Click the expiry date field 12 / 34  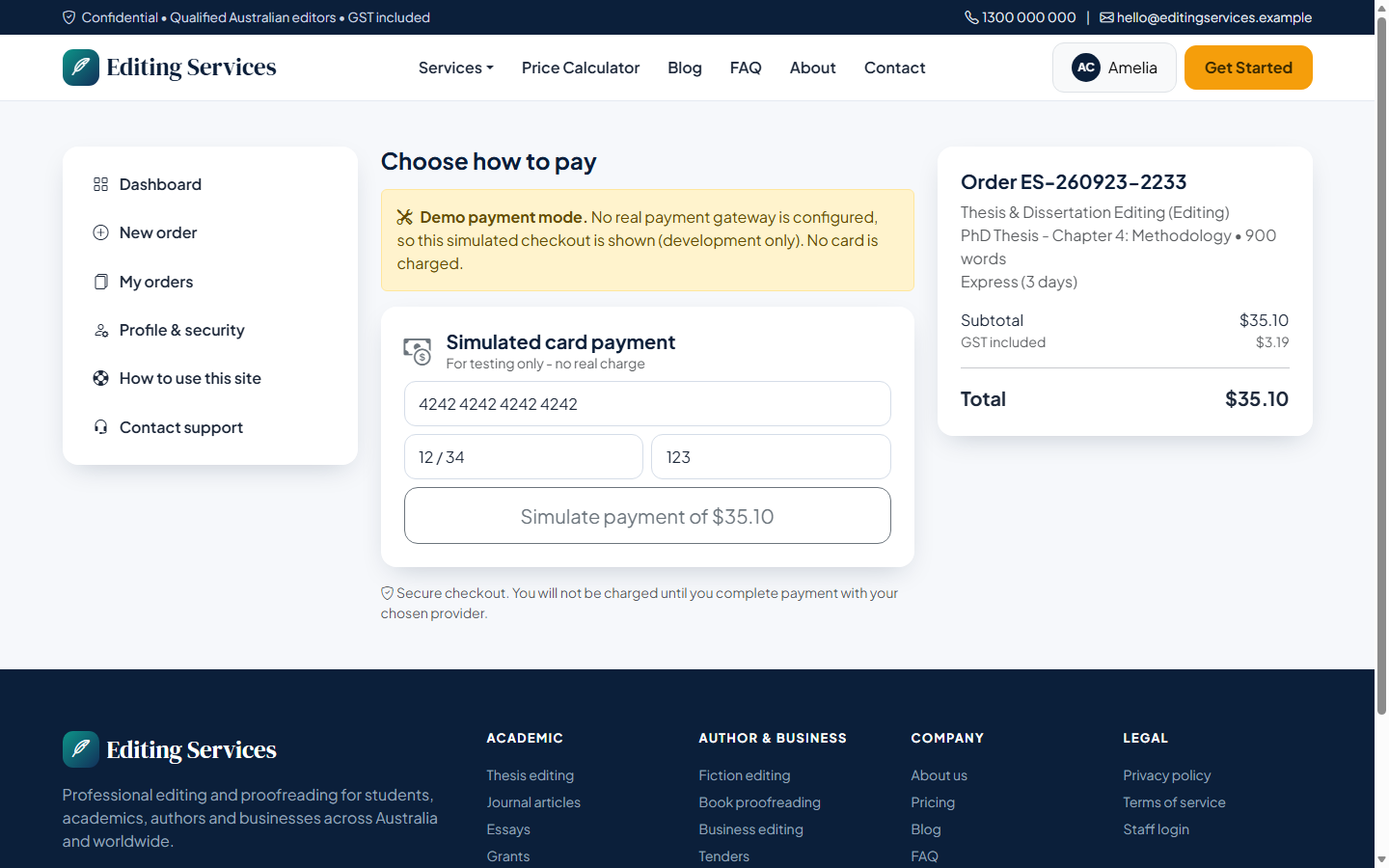coord(524,457)
